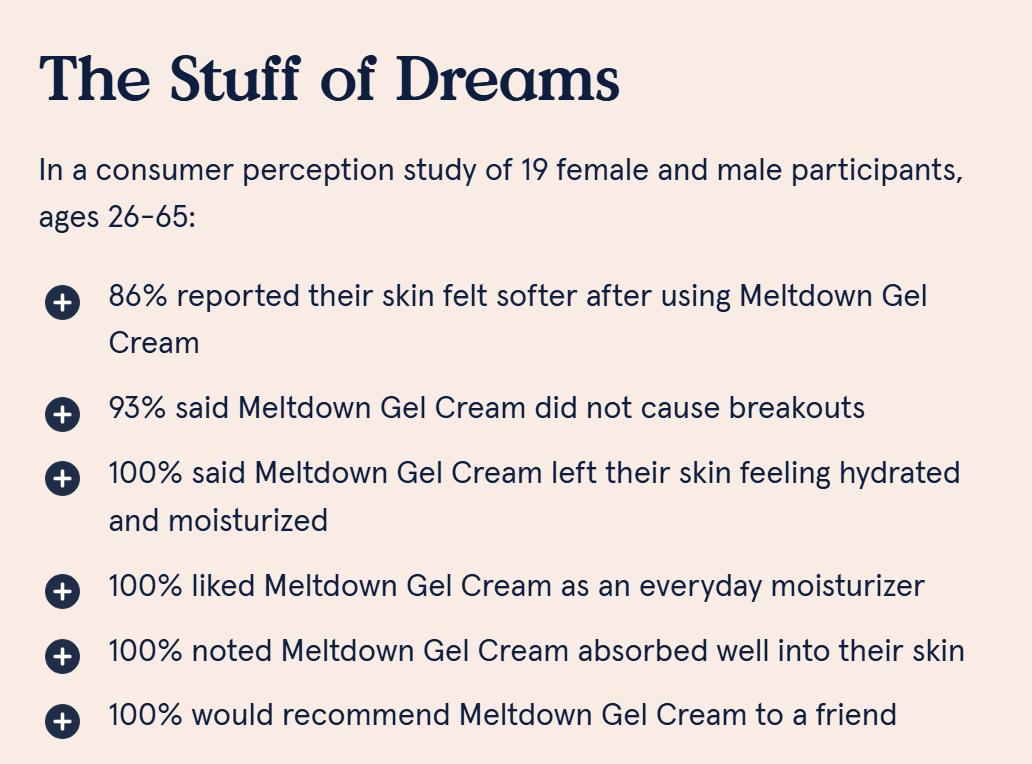Click the plus icon beside hydrated and moisturized claim
Screen dimensions: 1032x764
62,478
